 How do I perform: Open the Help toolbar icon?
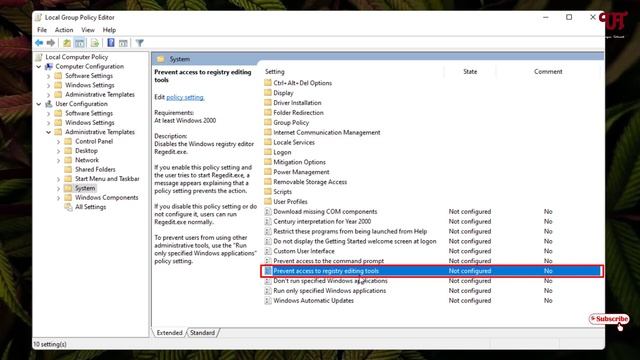click(x=111, y=42)
